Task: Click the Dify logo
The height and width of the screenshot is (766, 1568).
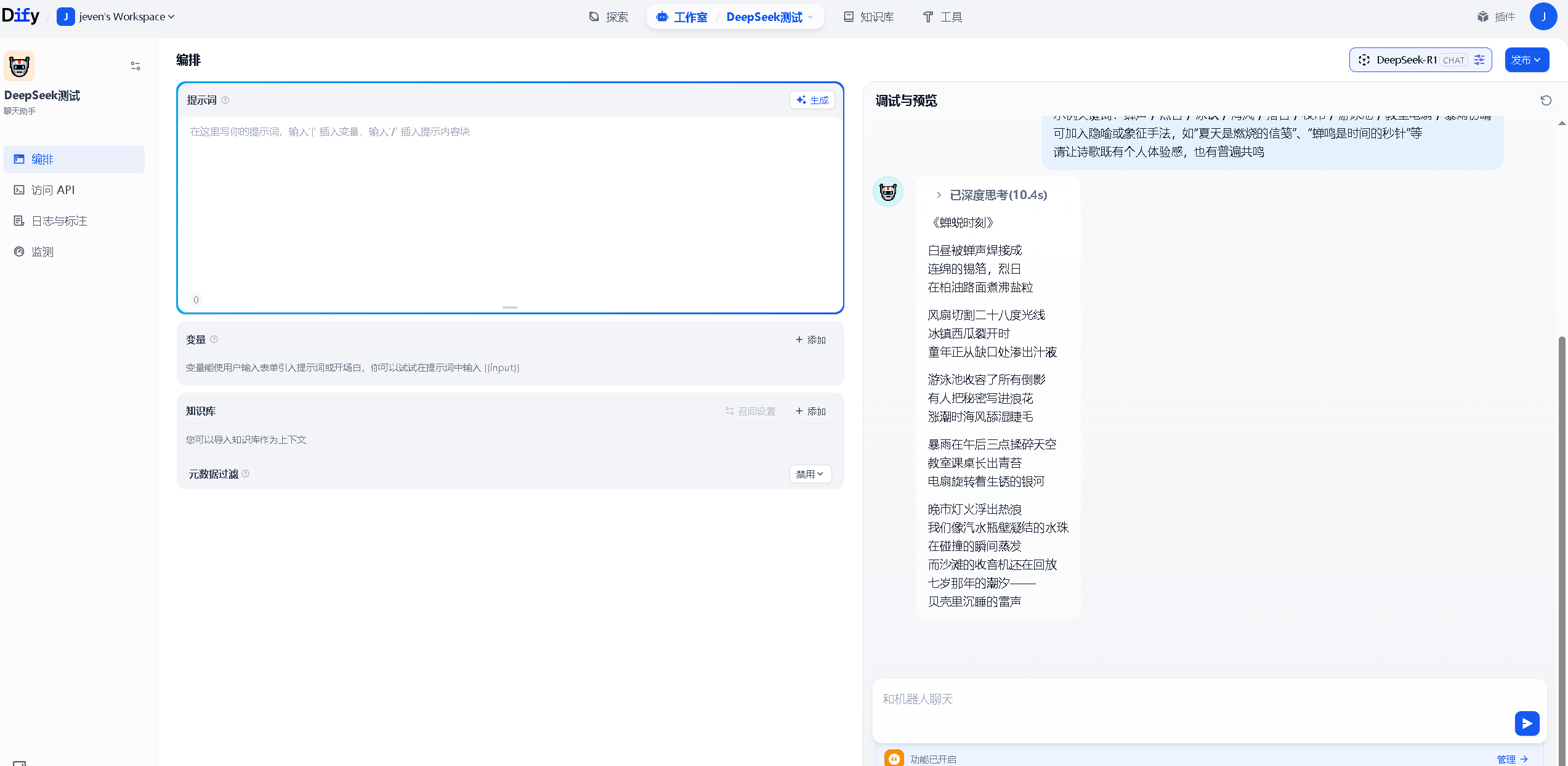Action: pos(20,16)
